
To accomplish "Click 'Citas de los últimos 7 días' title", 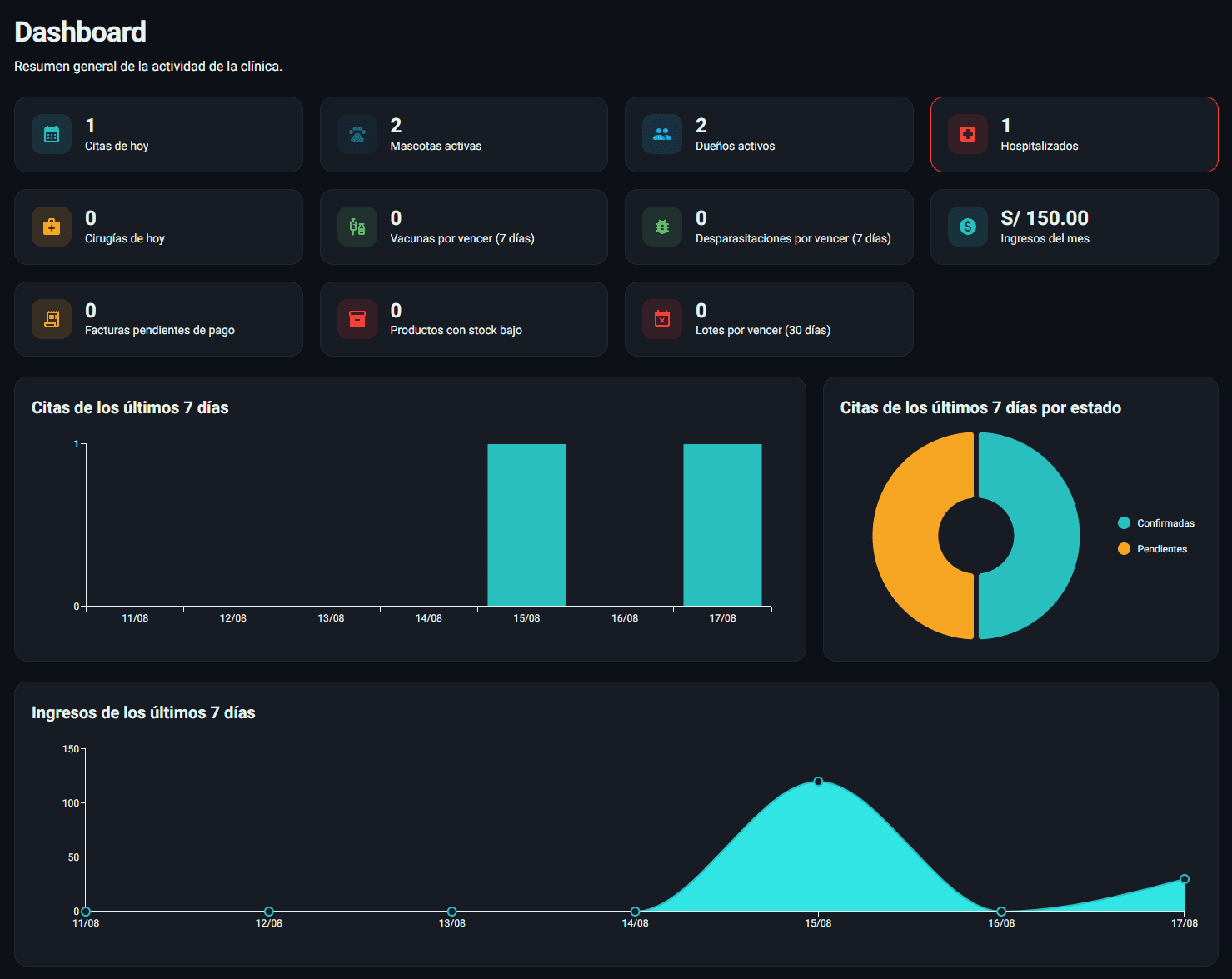I will click(130, 407).
